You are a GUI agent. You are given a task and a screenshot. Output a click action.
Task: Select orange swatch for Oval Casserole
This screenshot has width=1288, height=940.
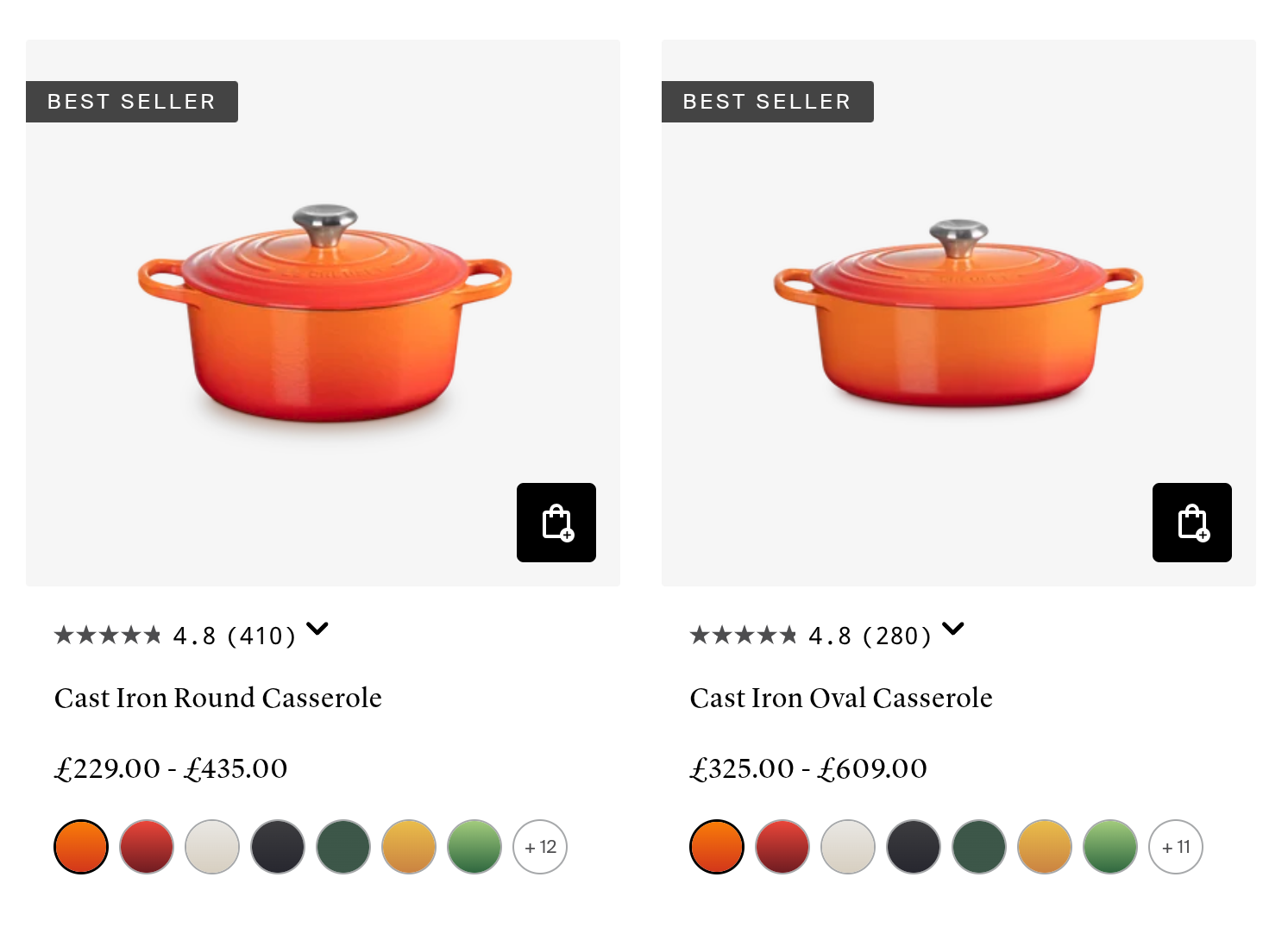coord(717,847)
